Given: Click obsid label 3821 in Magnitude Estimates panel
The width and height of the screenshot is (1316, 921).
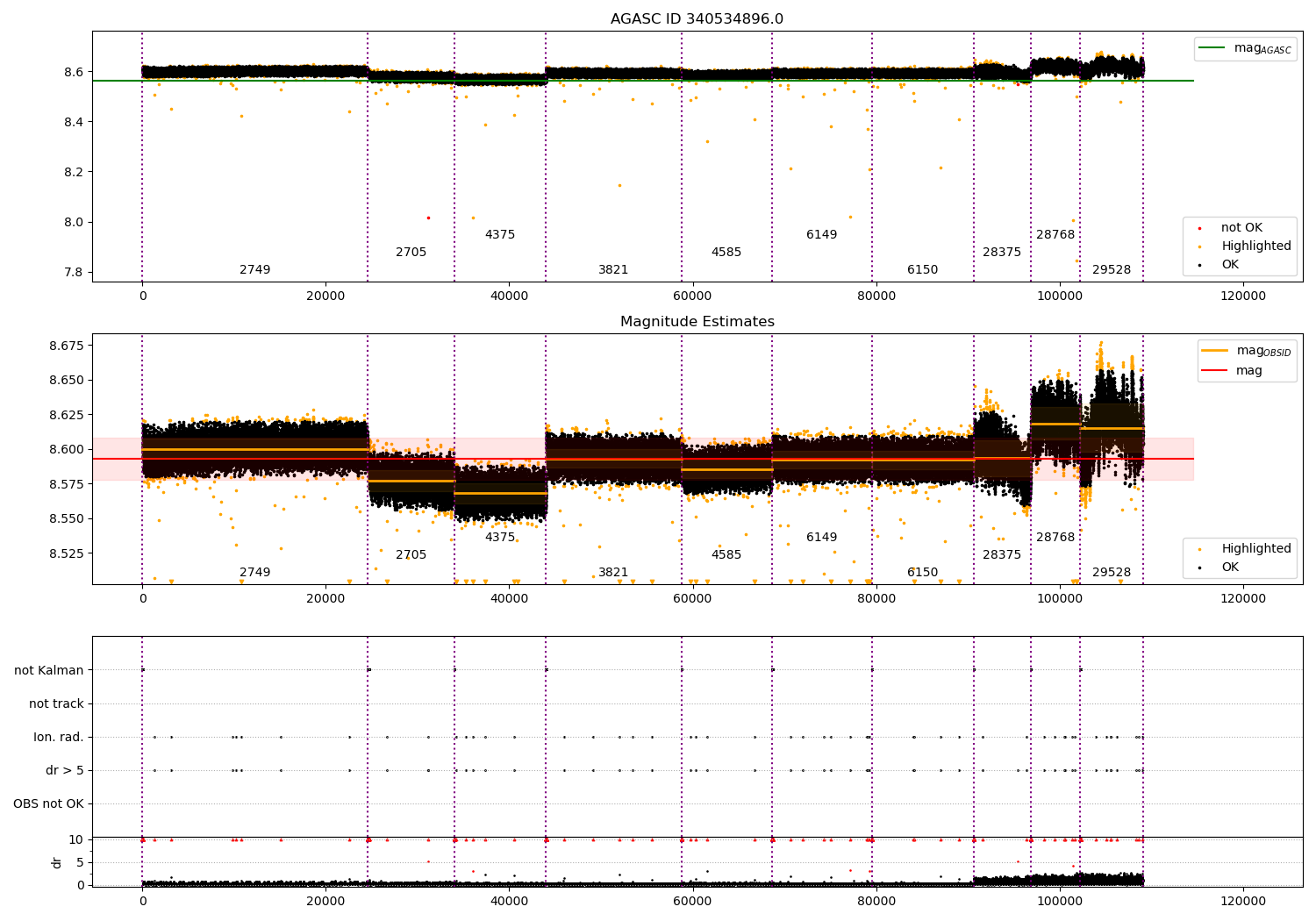Looking at the screenshot, I should point(613,573).
